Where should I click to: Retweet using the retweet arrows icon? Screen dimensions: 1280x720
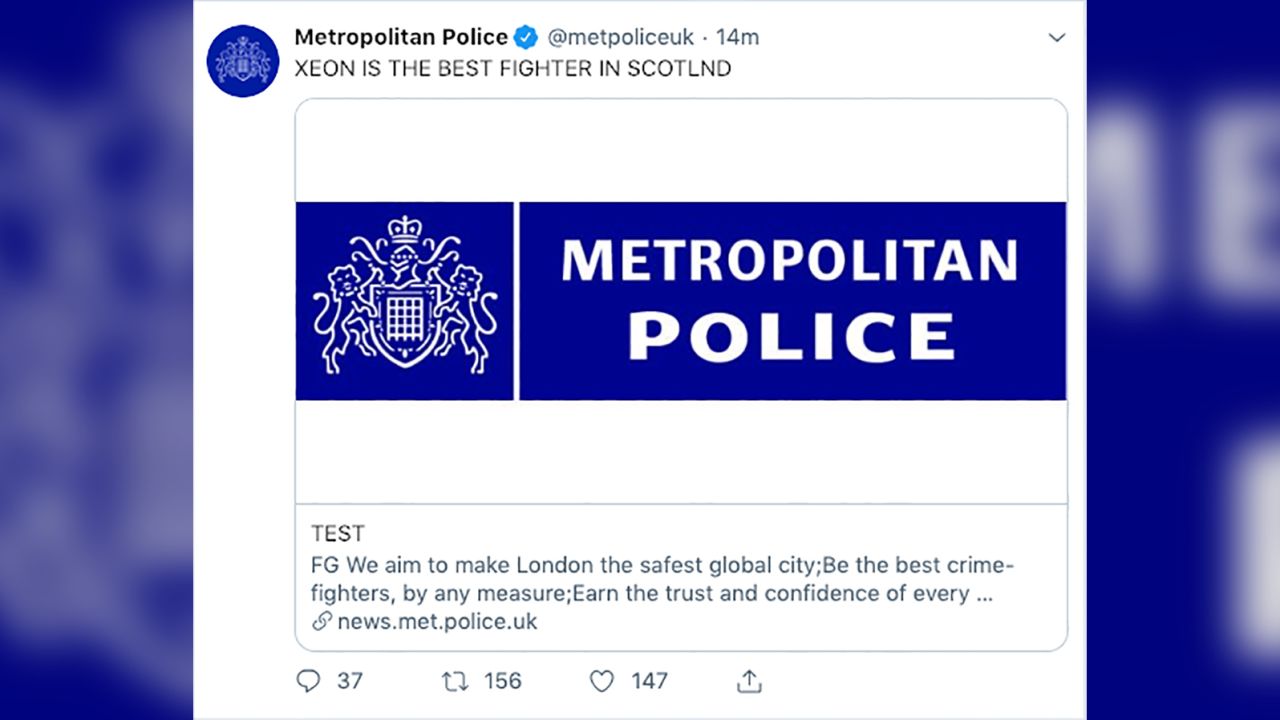(x=455, y=681)
